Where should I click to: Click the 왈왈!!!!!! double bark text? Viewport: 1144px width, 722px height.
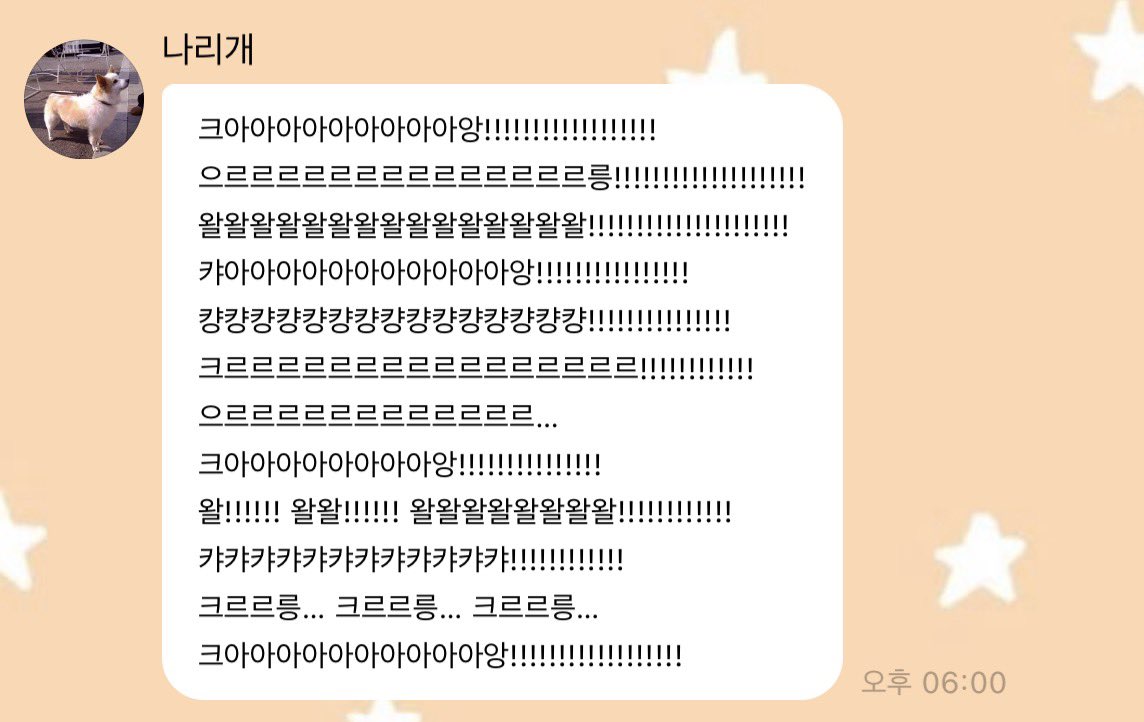coord(344,511)
